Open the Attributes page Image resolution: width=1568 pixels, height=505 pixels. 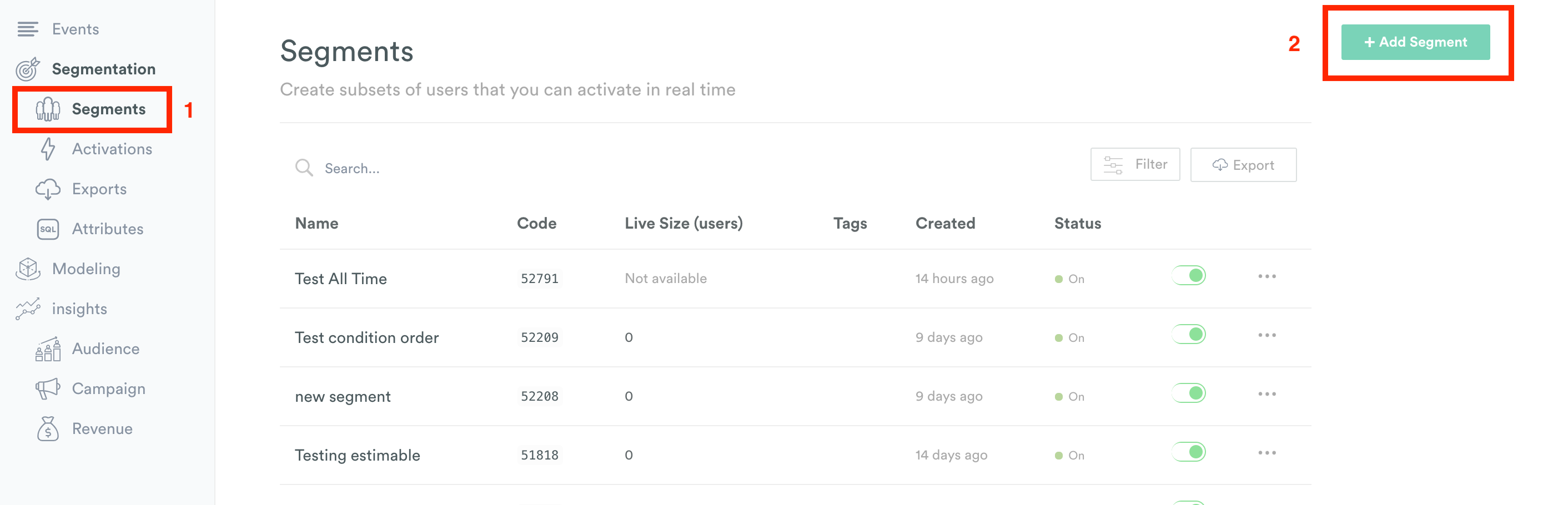click(108, 229)
